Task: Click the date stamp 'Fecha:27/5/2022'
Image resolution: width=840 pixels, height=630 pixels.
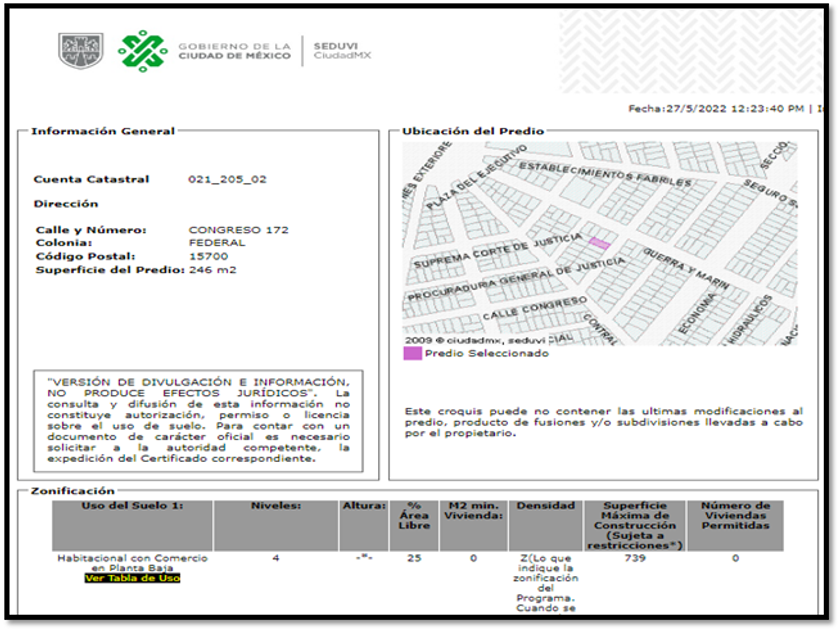Action: (678, 109)
